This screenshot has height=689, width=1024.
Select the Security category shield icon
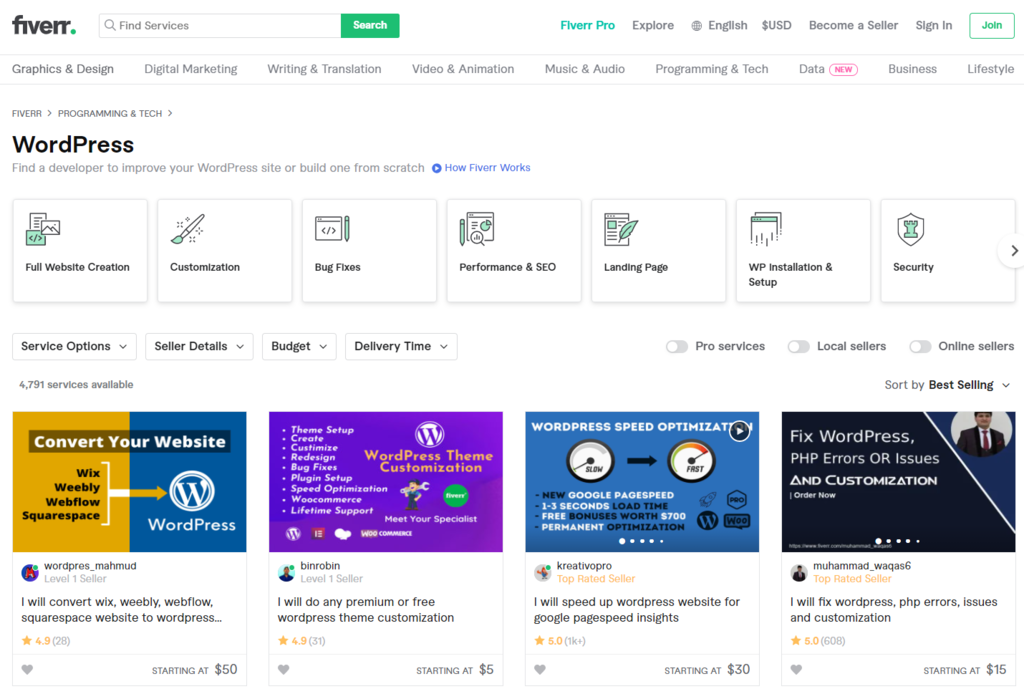point(912,228)
